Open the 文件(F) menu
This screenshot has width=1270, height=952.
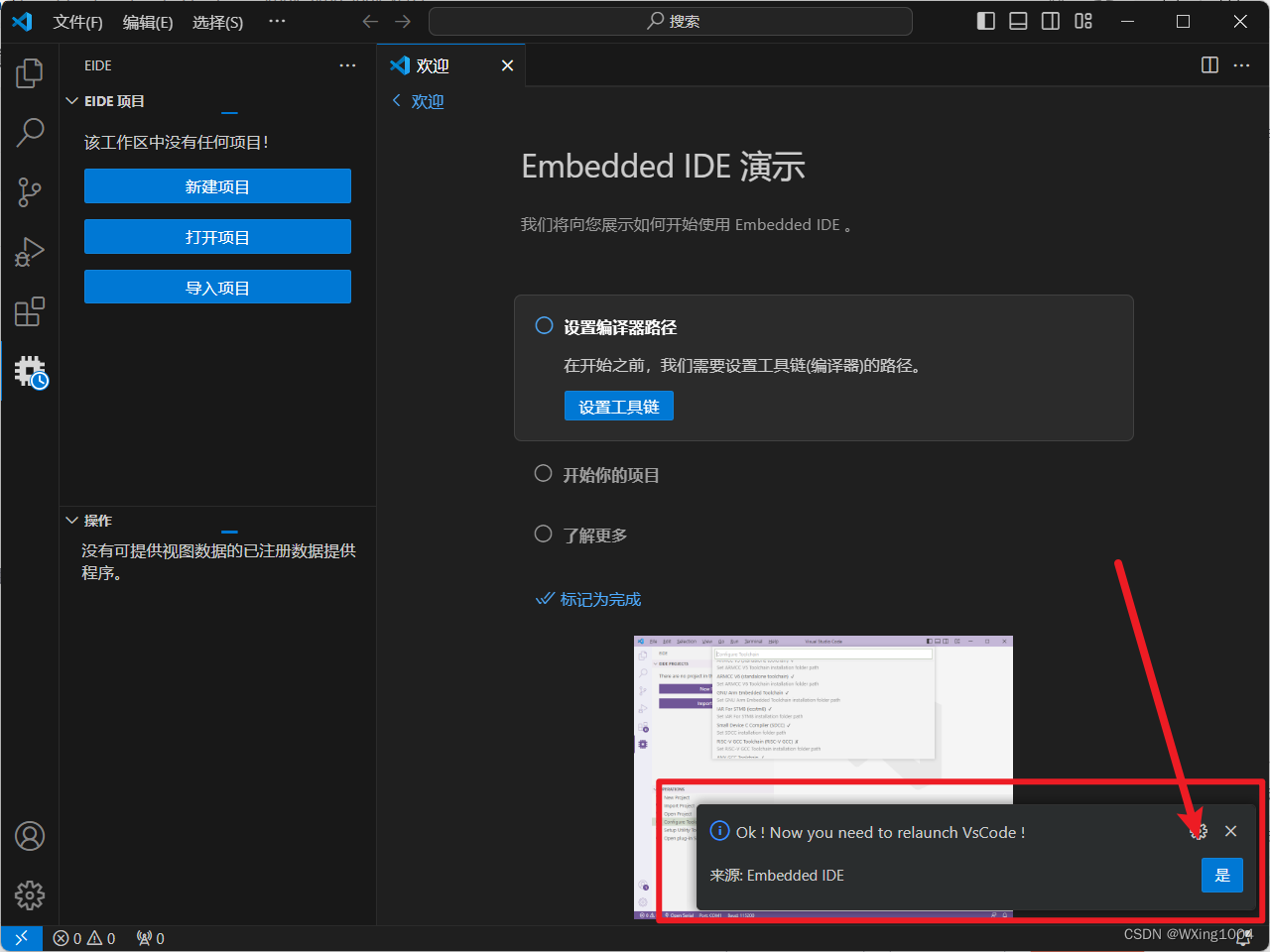78,22
